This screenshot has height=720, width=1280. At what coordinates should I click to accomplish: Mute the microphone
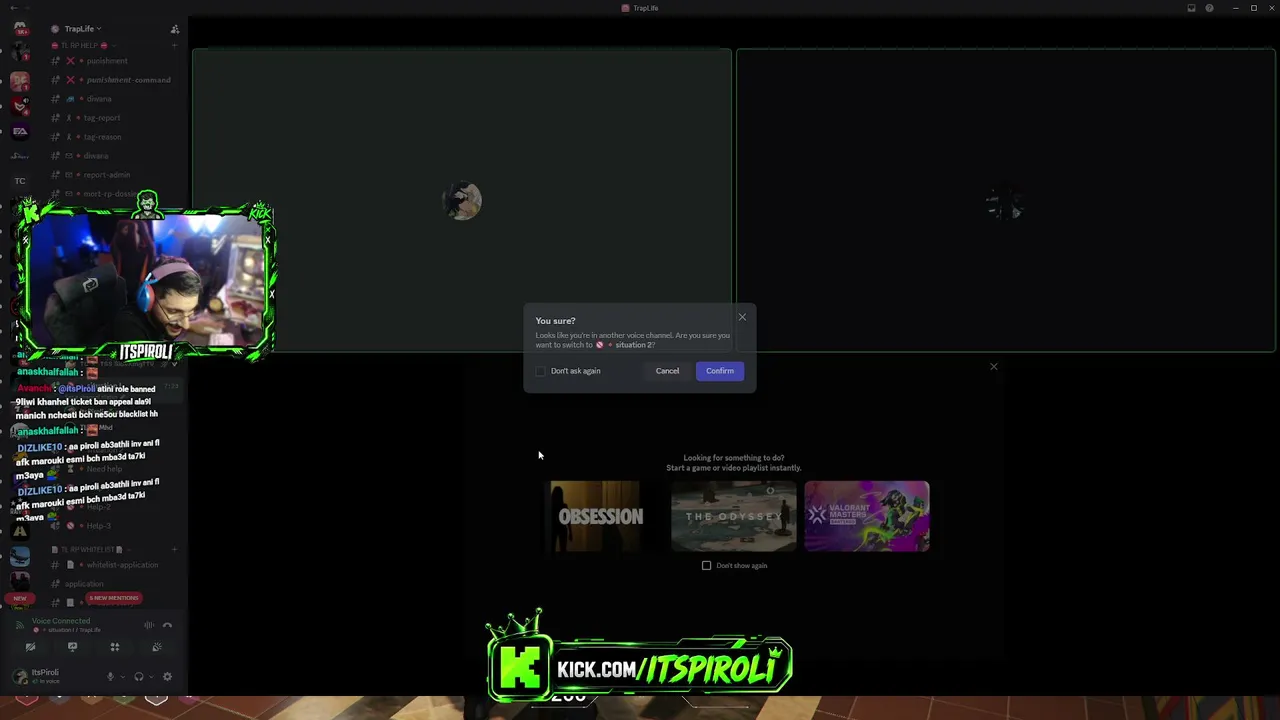point(111,677)
